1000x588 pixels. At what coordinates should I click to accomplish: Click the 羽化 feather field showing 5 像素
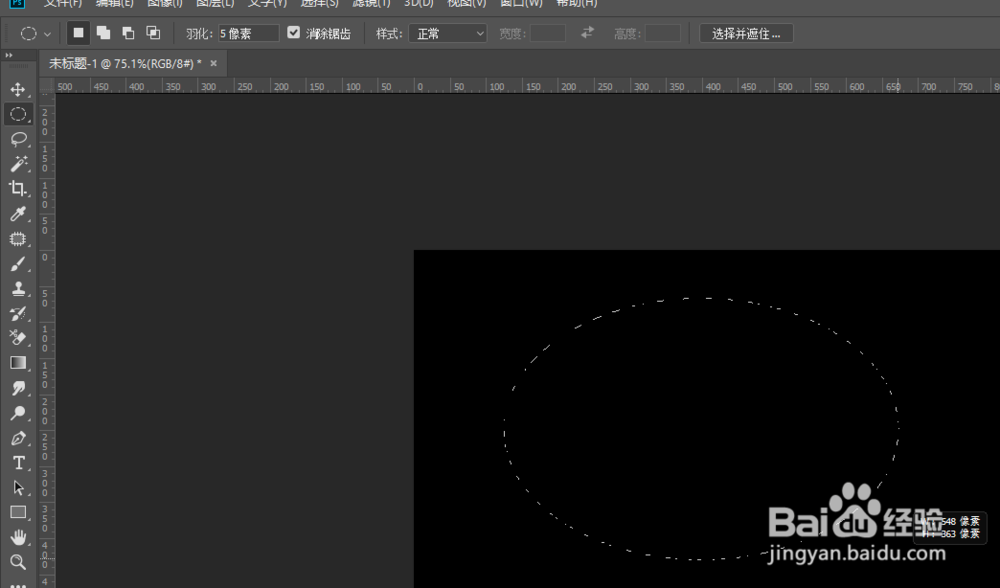pos(248,33)
